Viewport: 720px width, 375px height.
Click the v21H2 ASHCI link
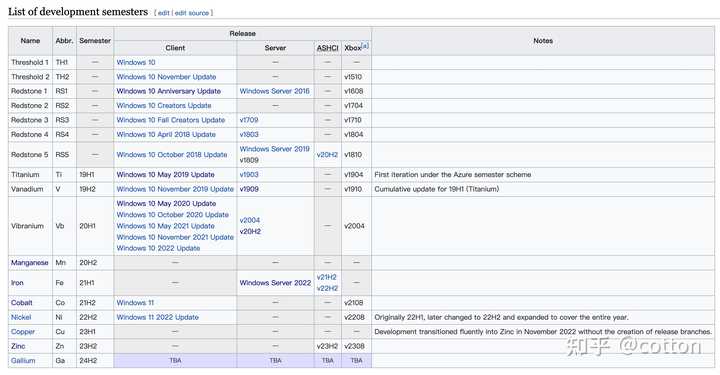pyautogui.click(x=326, y=277)
